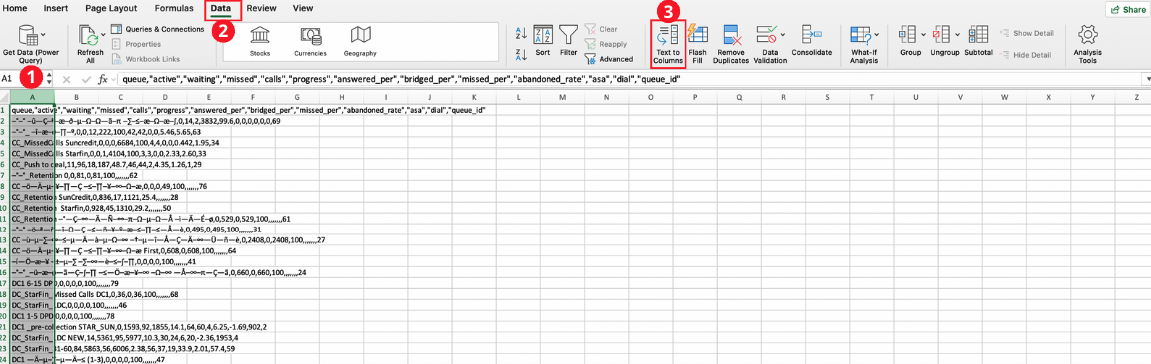1151x364 pixels.
Task: Open Workbook Links
Action: click(x=145, y=59)
